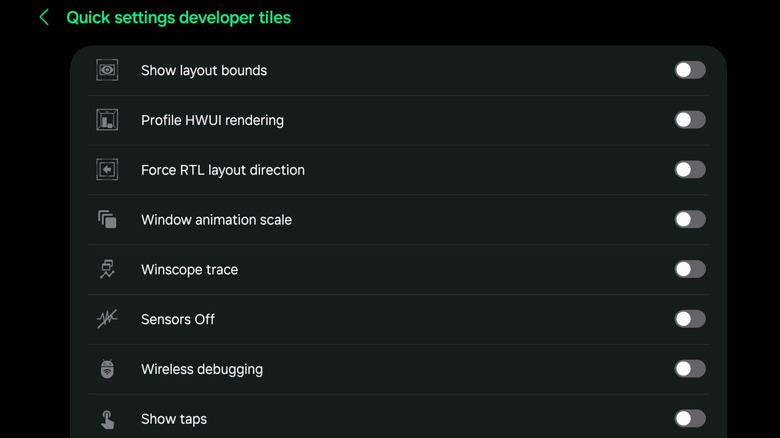Click the Show taps finger icon
Image resolution: width=780 pixels, height=438 pixels.
(x=107, y=419)
